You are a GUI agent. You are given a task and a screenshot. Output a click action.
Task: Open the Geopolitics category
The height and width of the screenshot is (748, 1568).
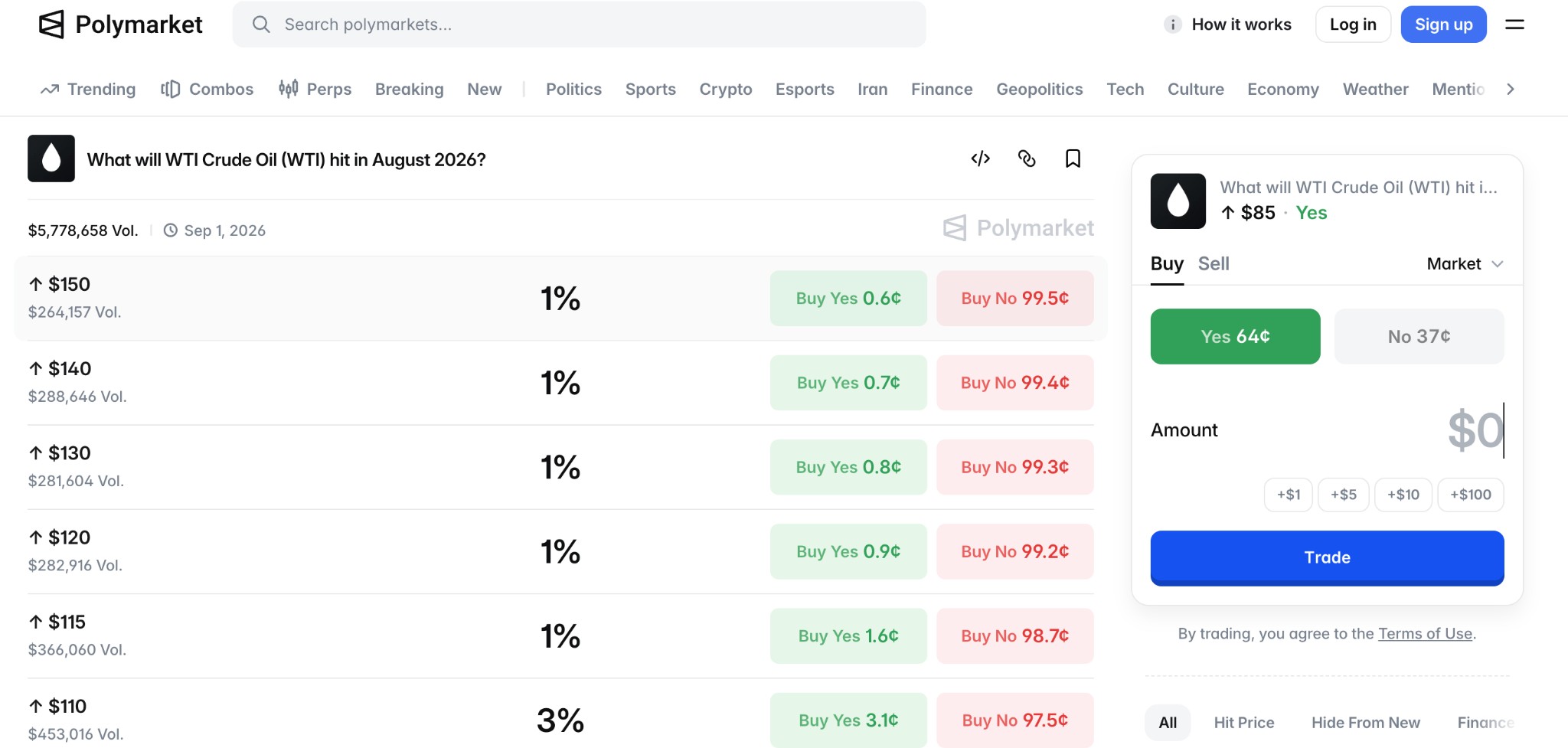(1039, 90)
